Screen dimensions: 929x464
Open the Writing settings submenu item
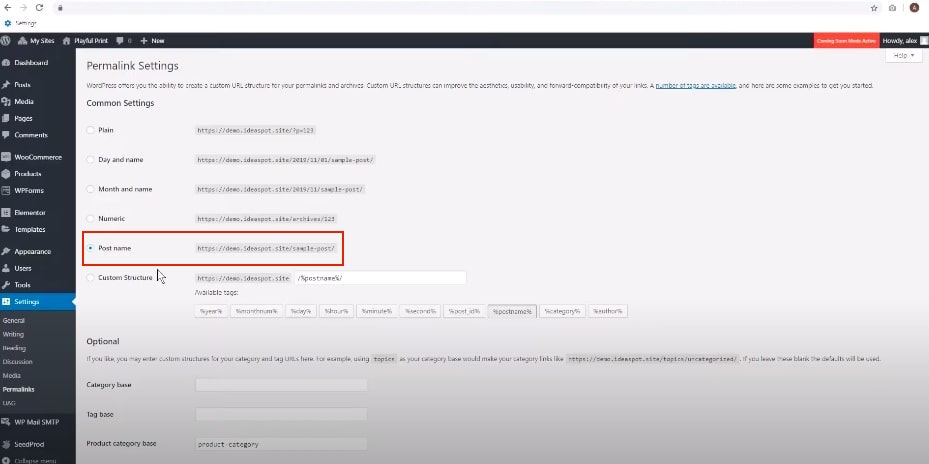tap(13, 334)
